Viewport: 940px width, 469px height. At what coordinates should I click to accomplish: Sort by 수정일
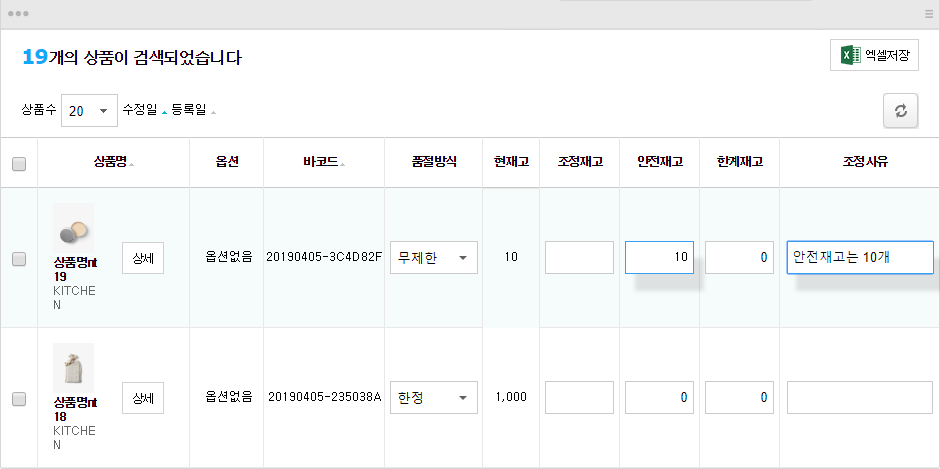(x=144, y=110)
